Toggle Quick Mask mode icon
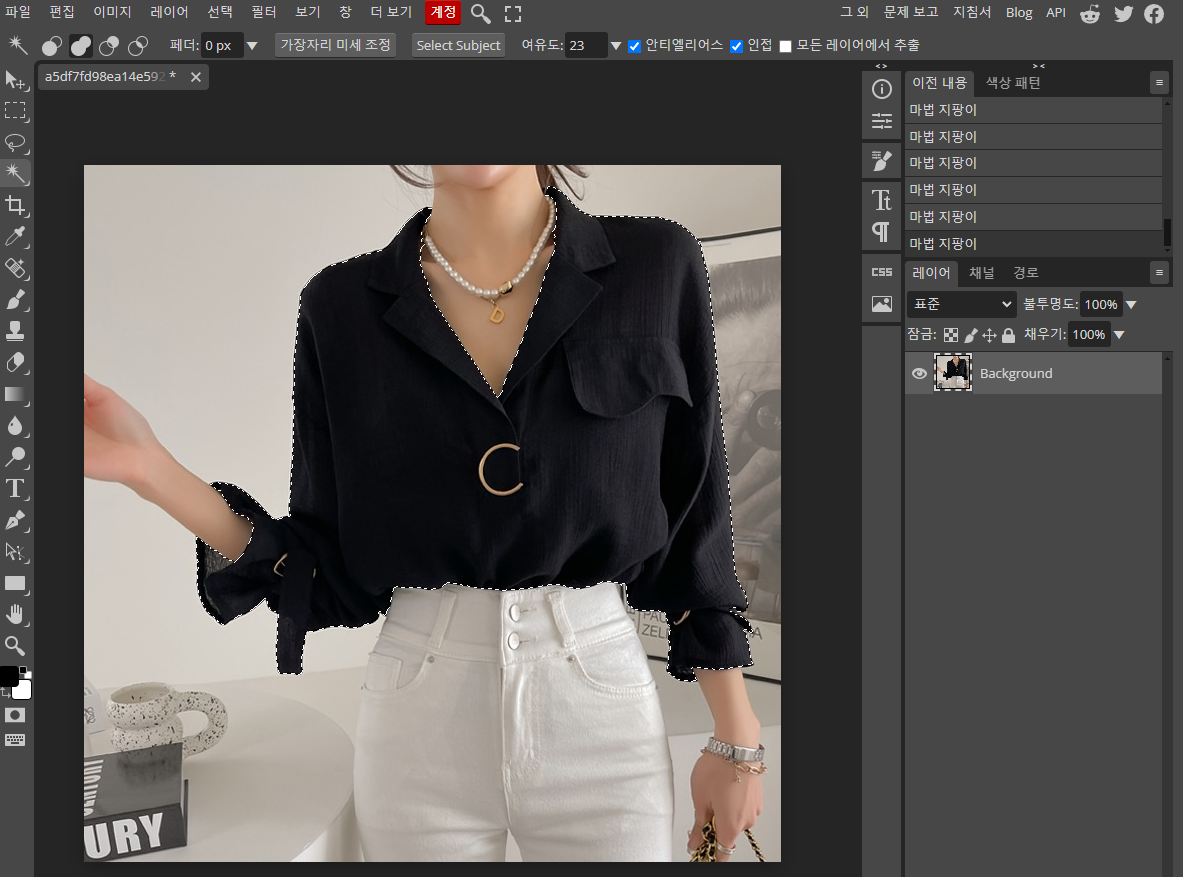 click(15, 715)
